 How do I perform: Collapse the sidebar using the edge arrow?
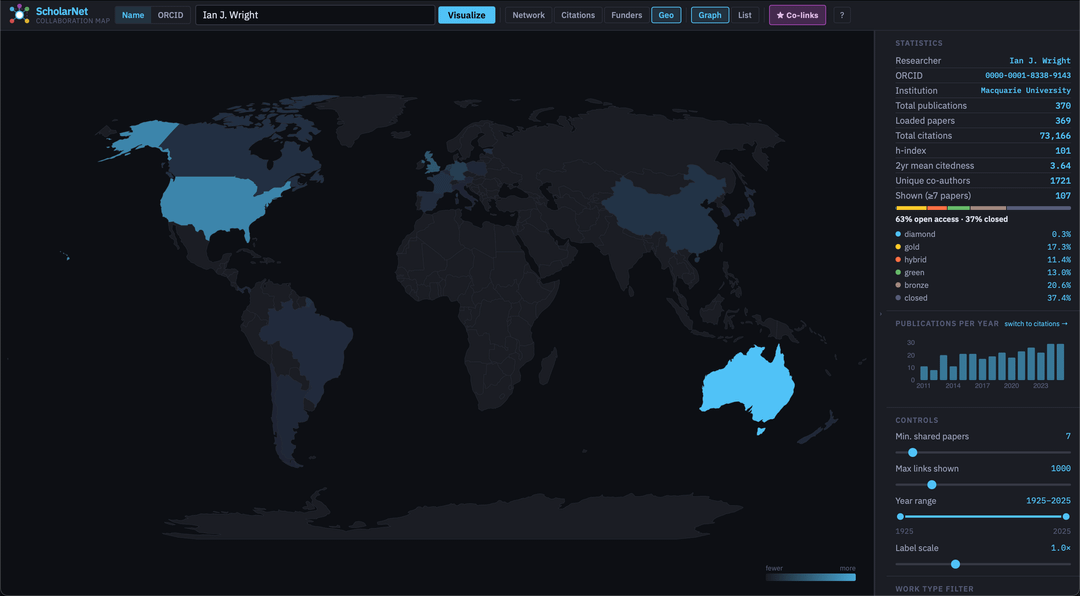(x=879, y=314)
